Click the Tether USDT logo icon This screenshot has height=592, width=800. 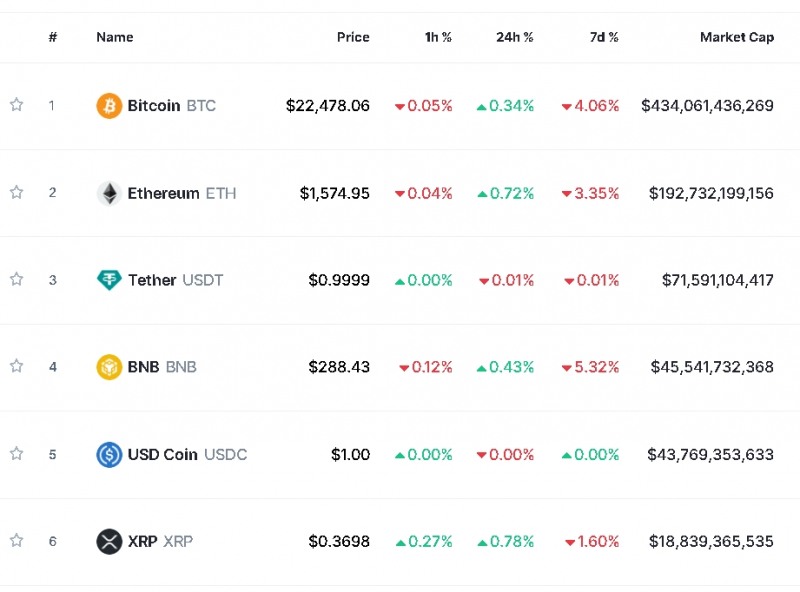[109, 280]
